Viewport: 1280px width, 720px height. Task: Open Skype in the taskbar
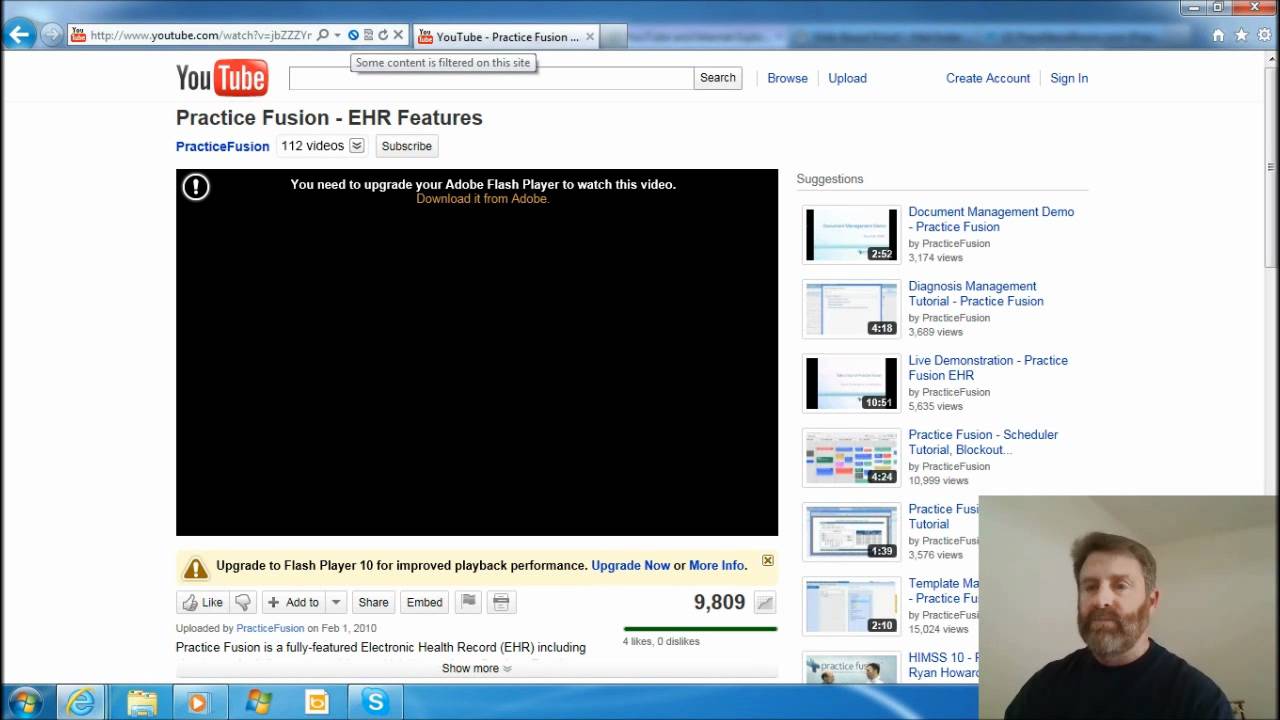375,702
